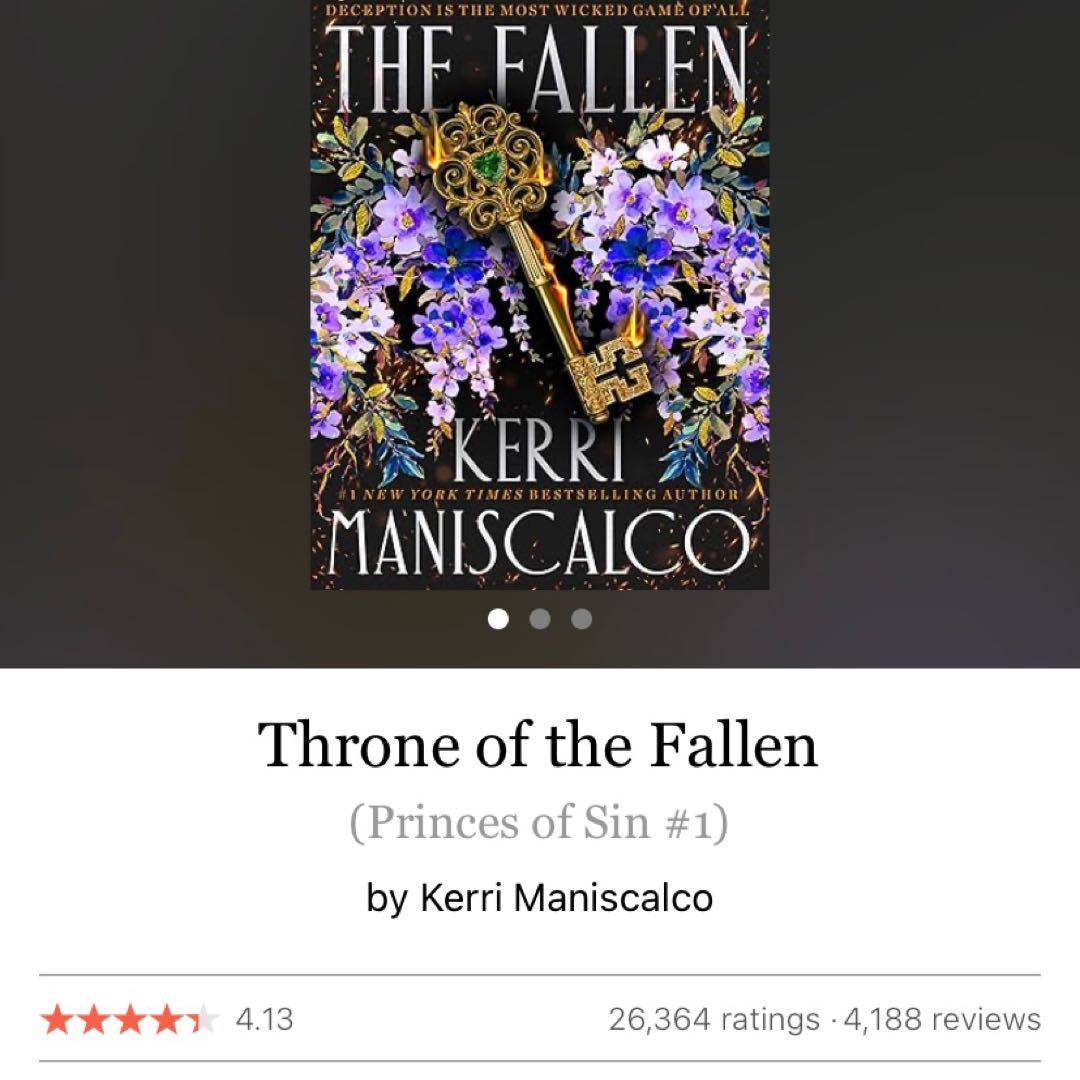1080x1080 pixels.
Task: View the 26,364 ratings breakdown
Action: [x=715, y=1019]
